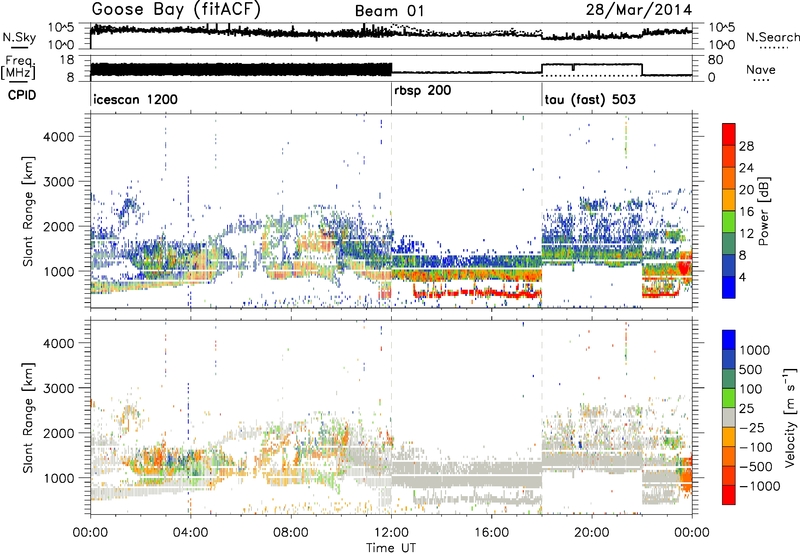
Task: Click the gray segment of the velocity colorbar
Action: tap(729, 418)
